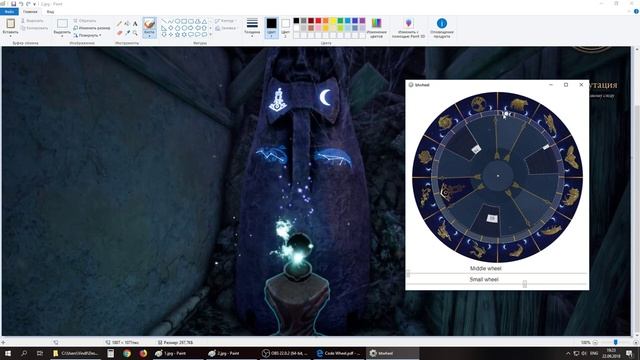
Task: Click the zoom out minus button in the status bar
Action: click(596, 342)
